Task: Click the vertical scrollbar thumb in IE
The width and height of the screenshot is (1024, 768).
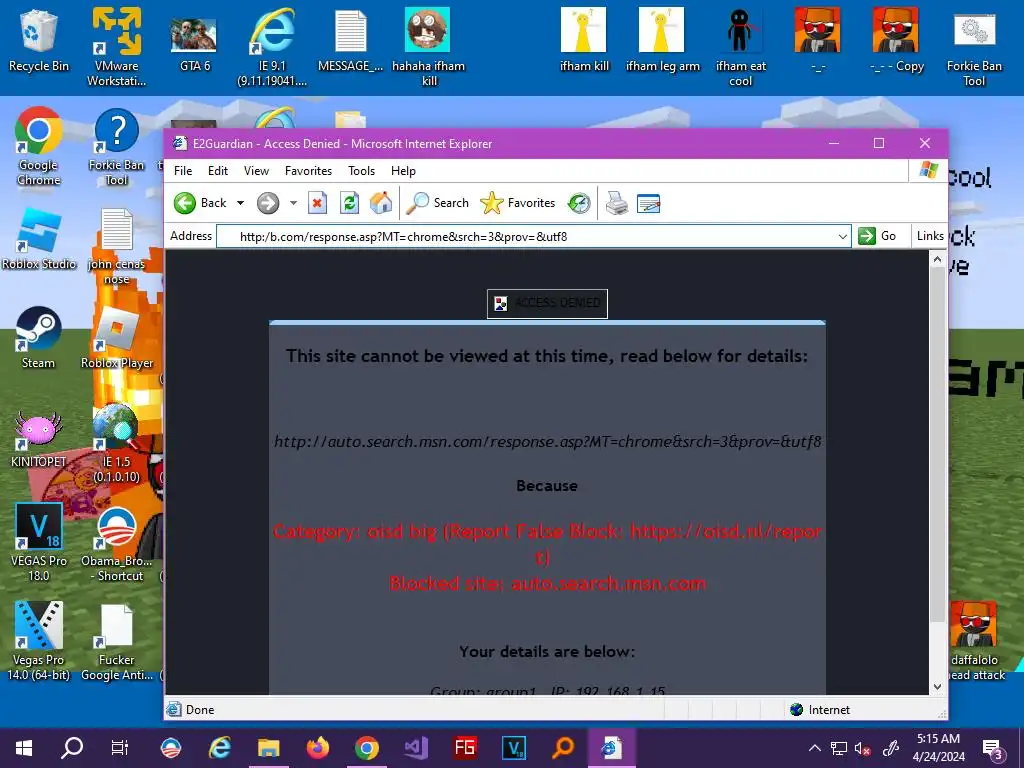Action: (937, 444)
